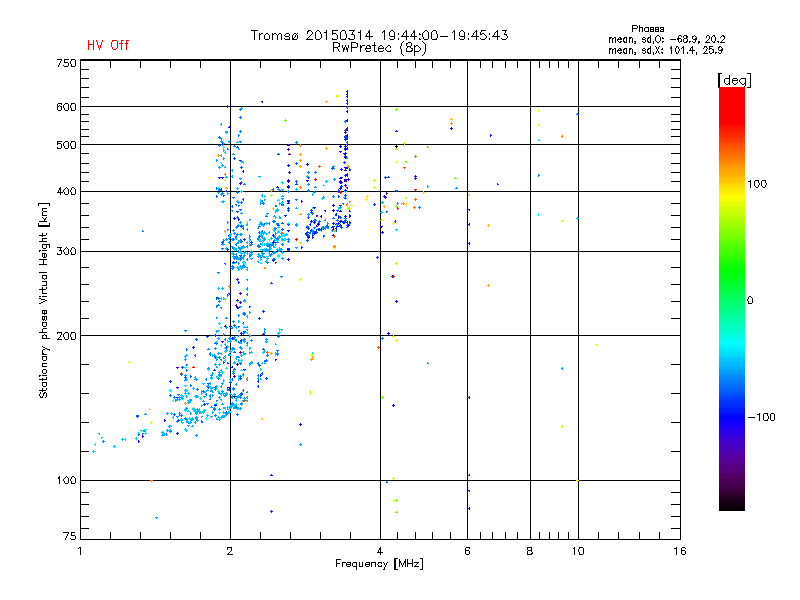Screen dimensions: 800x600
Task: Click the x-axis label '16'
Action: (680, 551)
